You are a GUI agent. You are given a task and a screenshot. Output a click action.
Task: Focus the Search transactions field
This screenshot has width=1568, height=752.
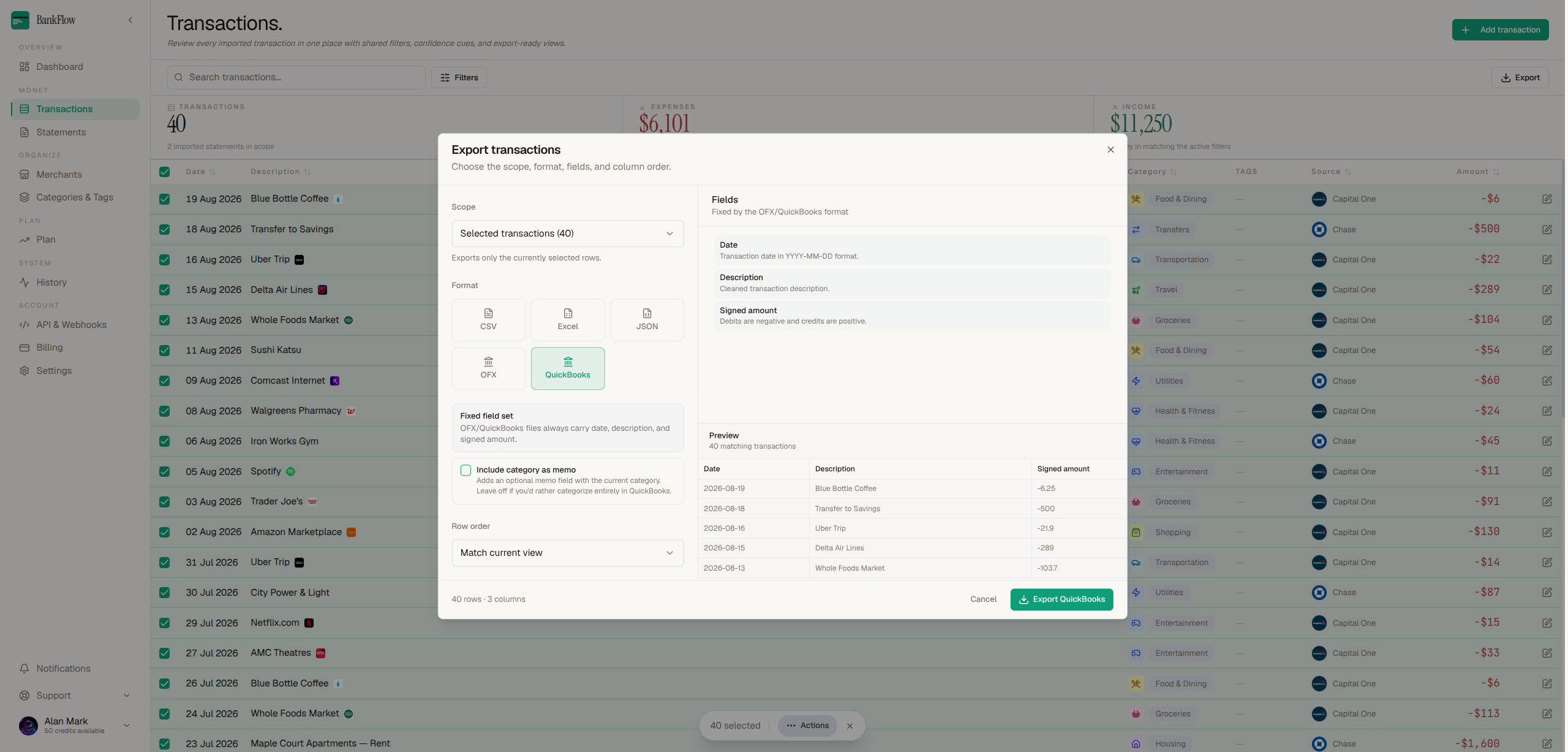[x=296, y=77]
